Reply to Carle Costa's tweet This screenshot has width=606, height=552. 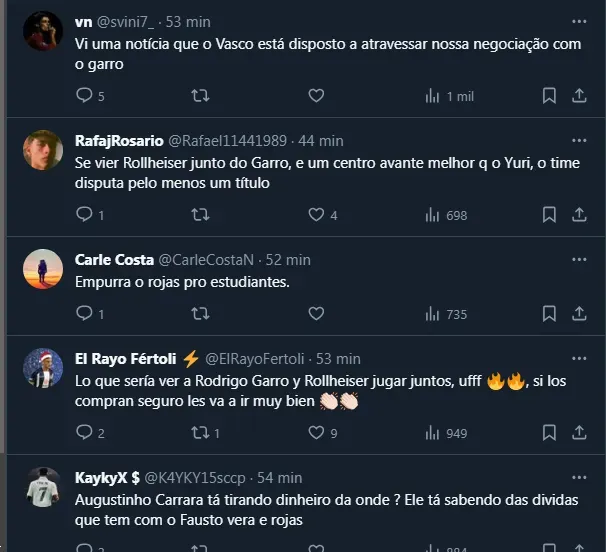coord(84,314)
